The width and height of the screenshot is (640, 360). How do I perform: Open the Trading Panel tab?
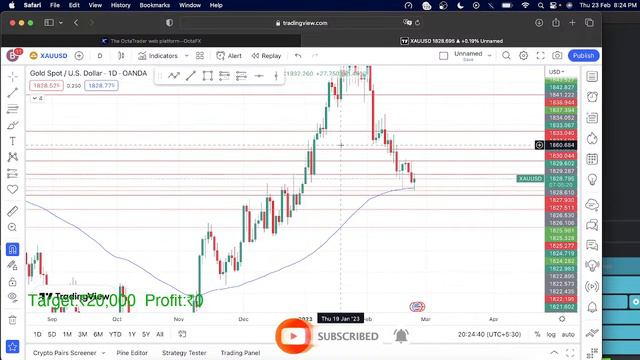(240, 353)
